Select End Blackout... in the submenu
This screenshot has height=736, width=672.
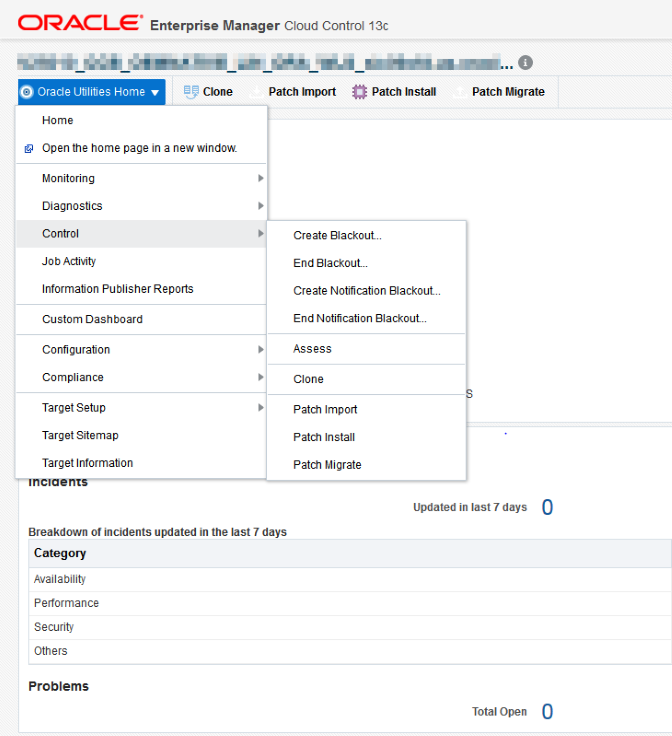[367, 263]
